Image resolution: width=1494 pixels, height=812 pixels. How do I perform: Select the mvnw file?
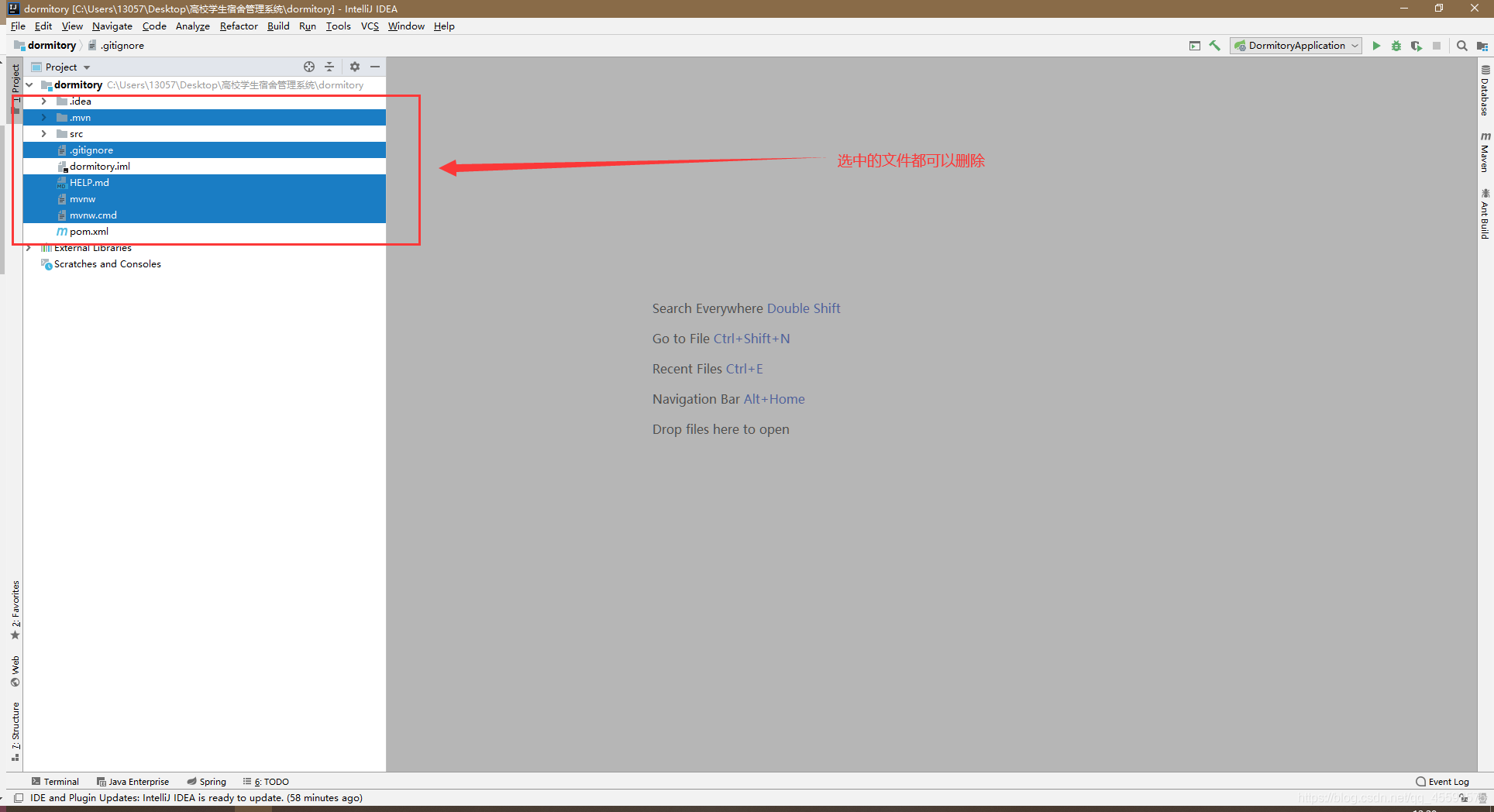[x=205, y=199]
